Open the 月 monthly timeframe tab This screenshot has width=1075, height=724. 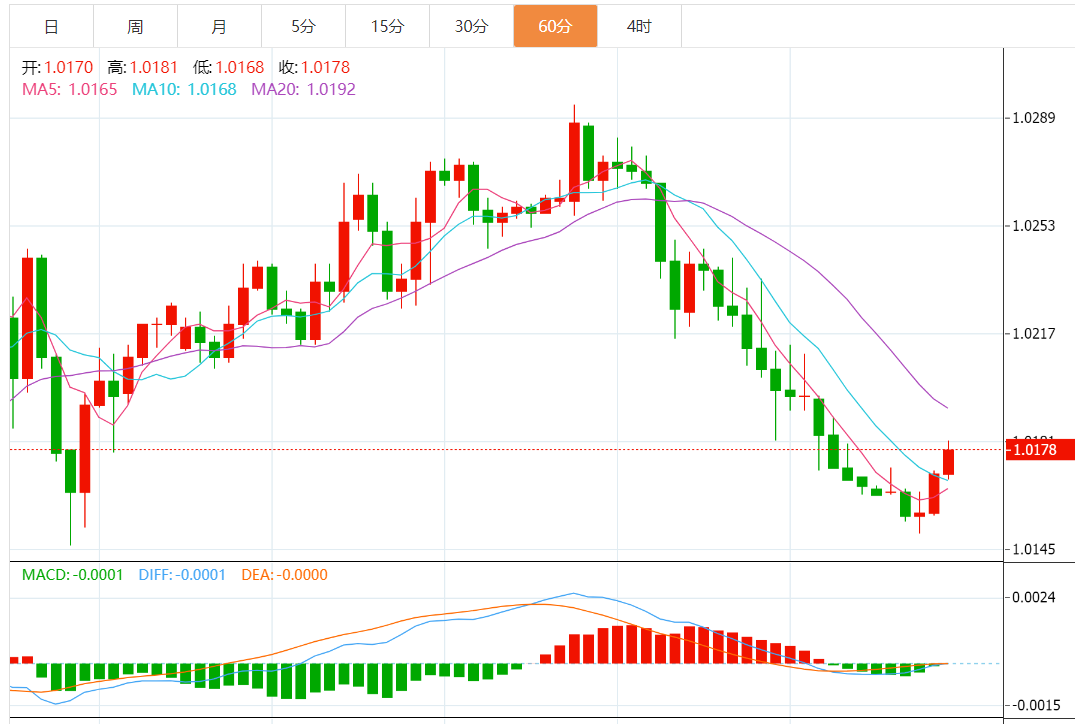pos(219,26)
